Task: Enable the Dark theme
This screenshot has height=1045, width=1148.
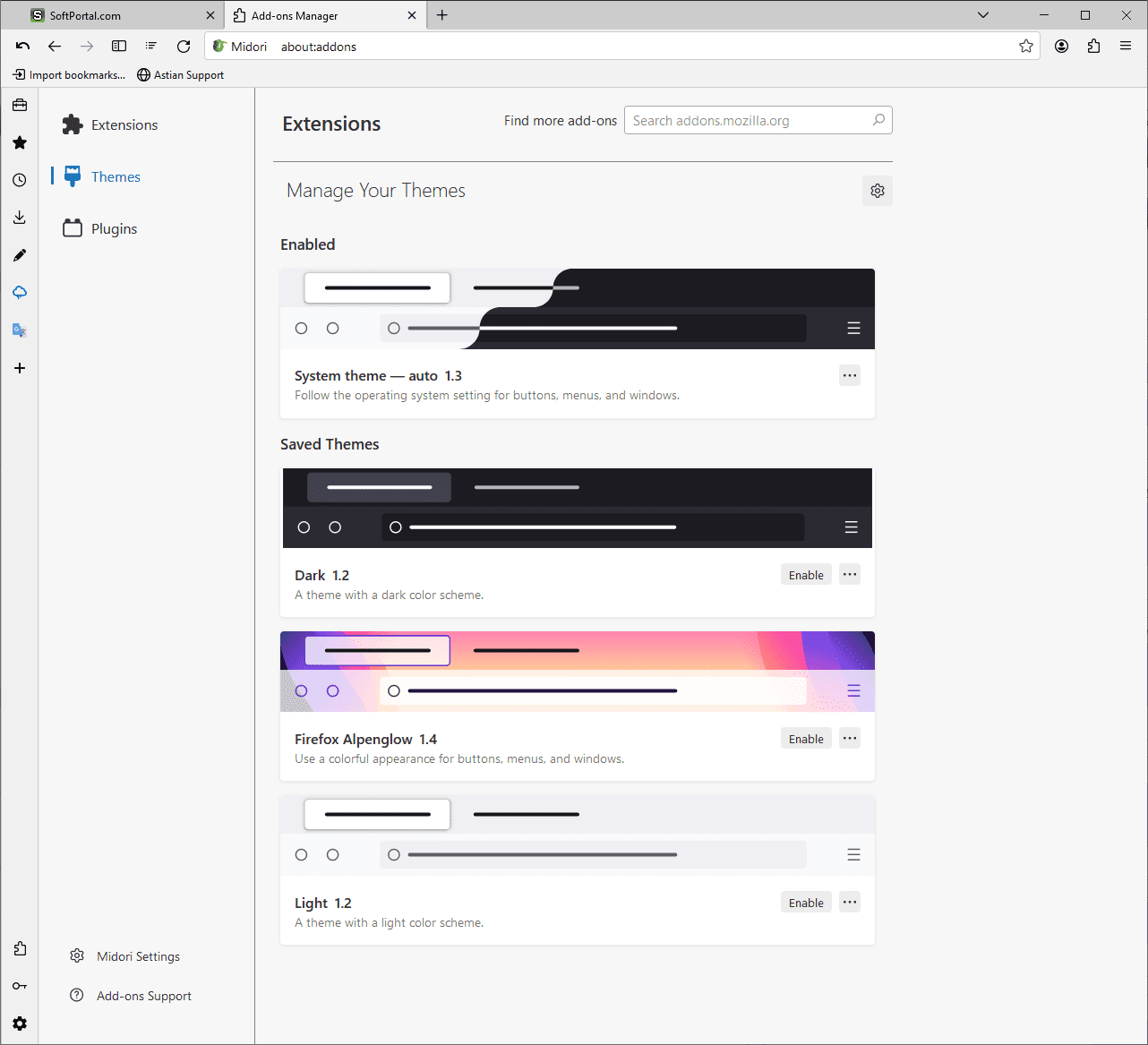Action: click(x=806, y=575)
